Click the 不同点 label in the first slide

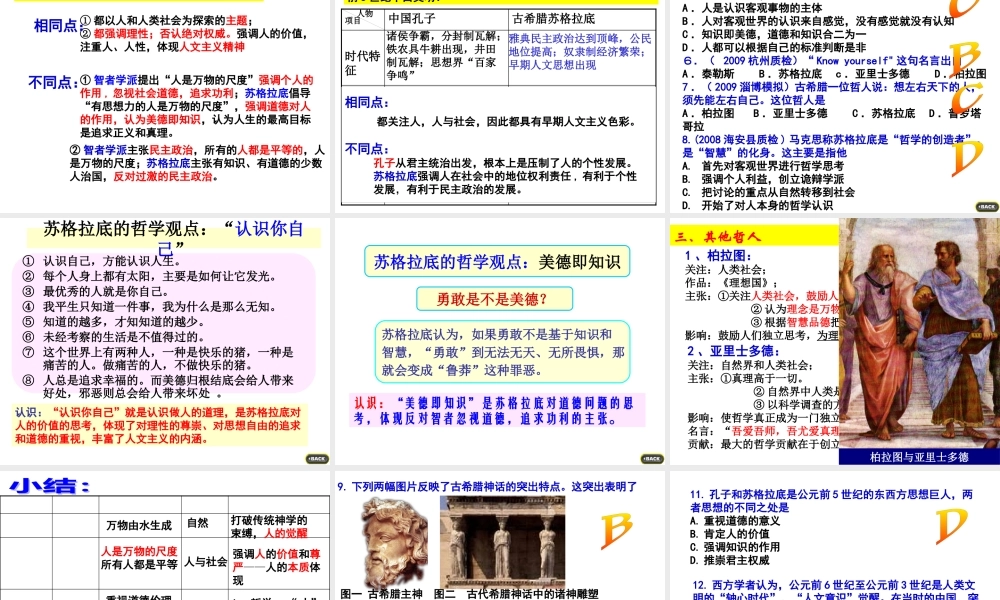click(53, 82)
